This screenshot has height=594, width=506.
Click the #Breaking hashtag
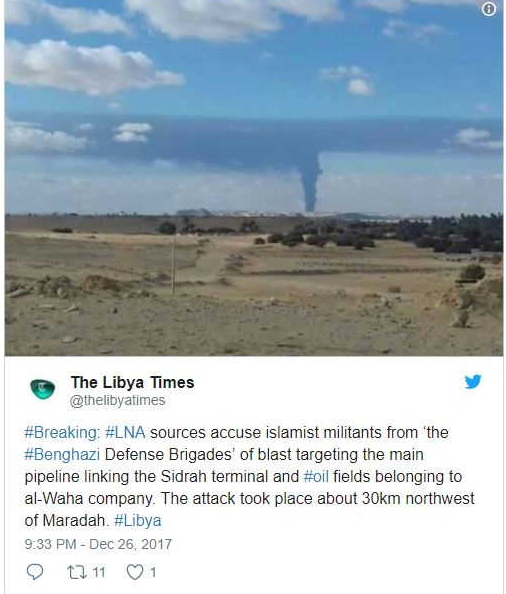pyautogui.click(x=62, y=433)
